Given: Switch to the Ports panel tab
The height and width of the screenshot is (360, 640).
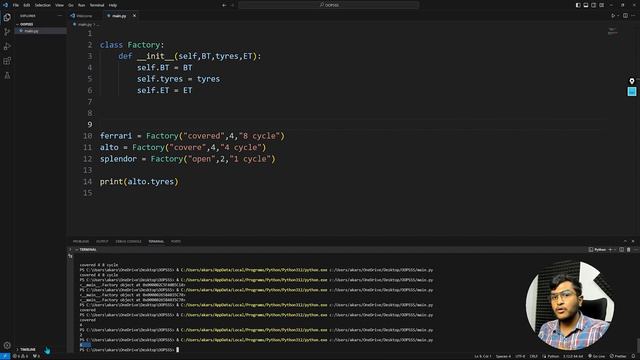Looking at the screenshot, I should pyautogui.click(x=176, y=241).
